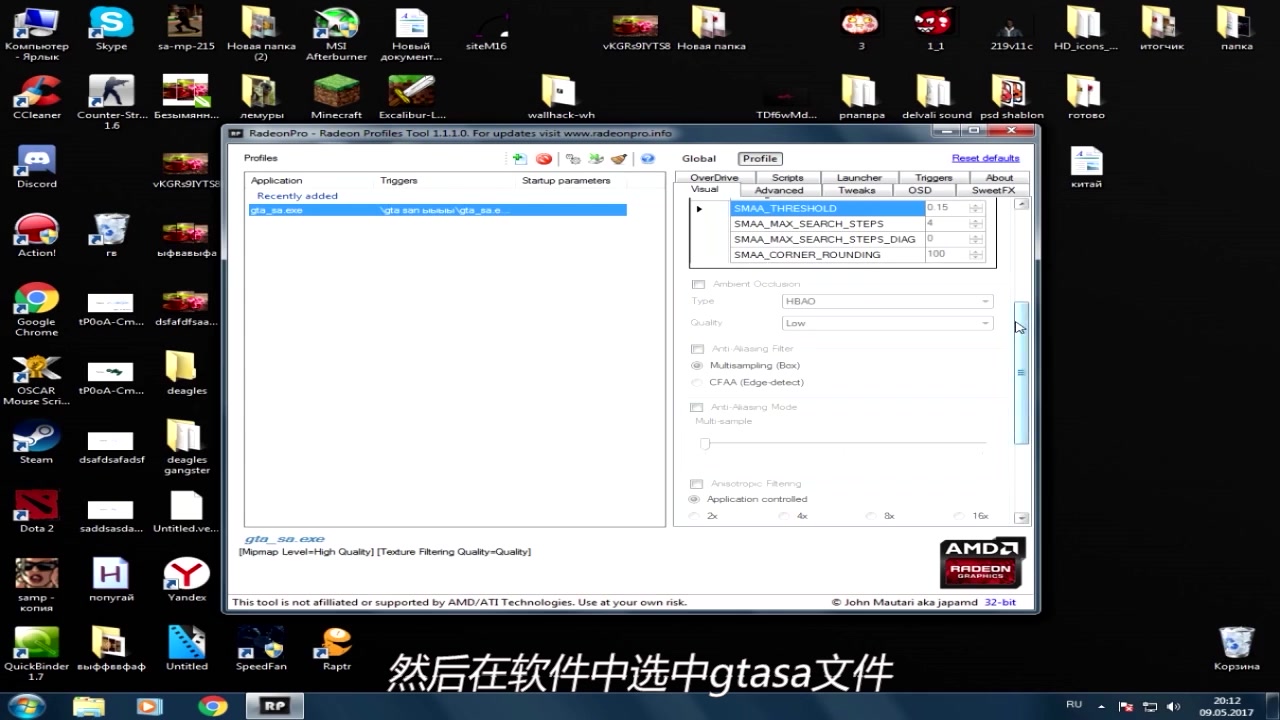Open SpeedFan desktop shortcut
Screen dimensions: 1280x720
[261, 649]
